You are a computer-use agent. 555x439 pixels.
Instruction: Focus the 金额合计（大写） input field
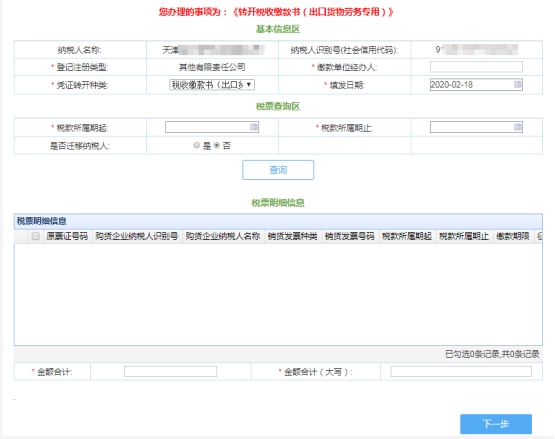461,372
